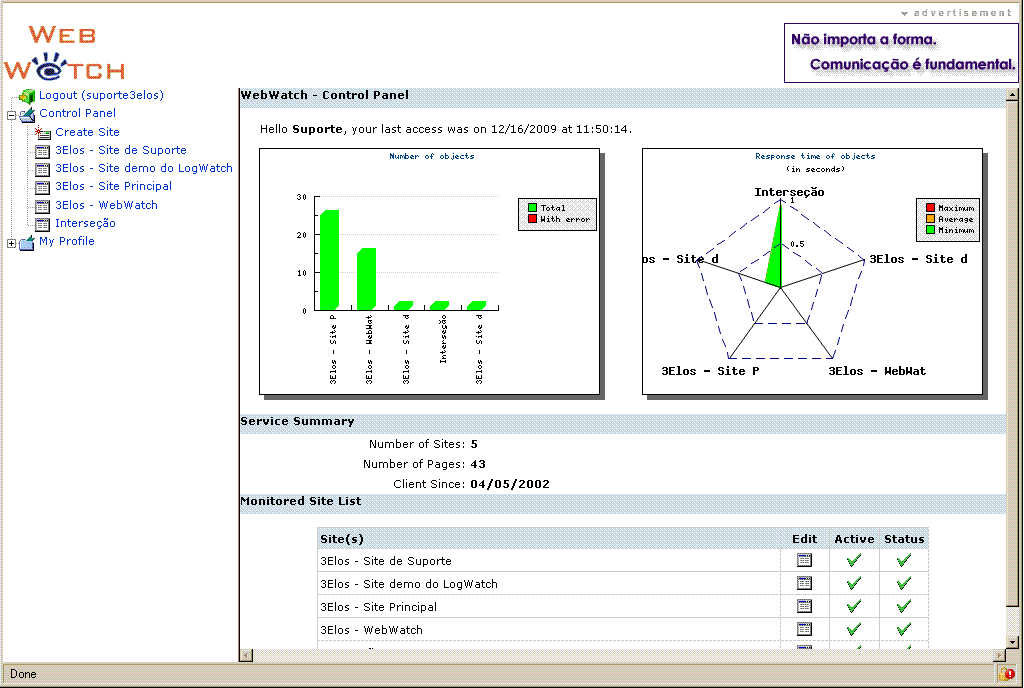Click the vertical scrollbar down arrow
The width and height of the screenshot is (1024, 688).
pyautogui.click(x=1013, y=641)
